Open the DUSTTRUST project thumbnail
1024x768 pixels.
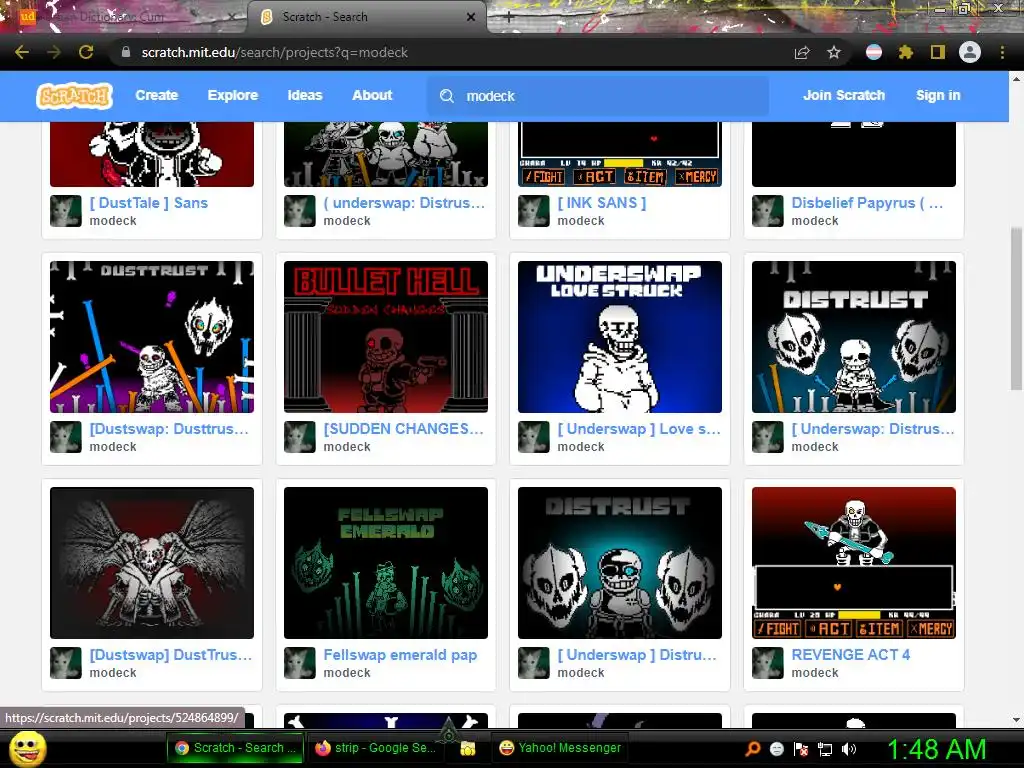152,337
